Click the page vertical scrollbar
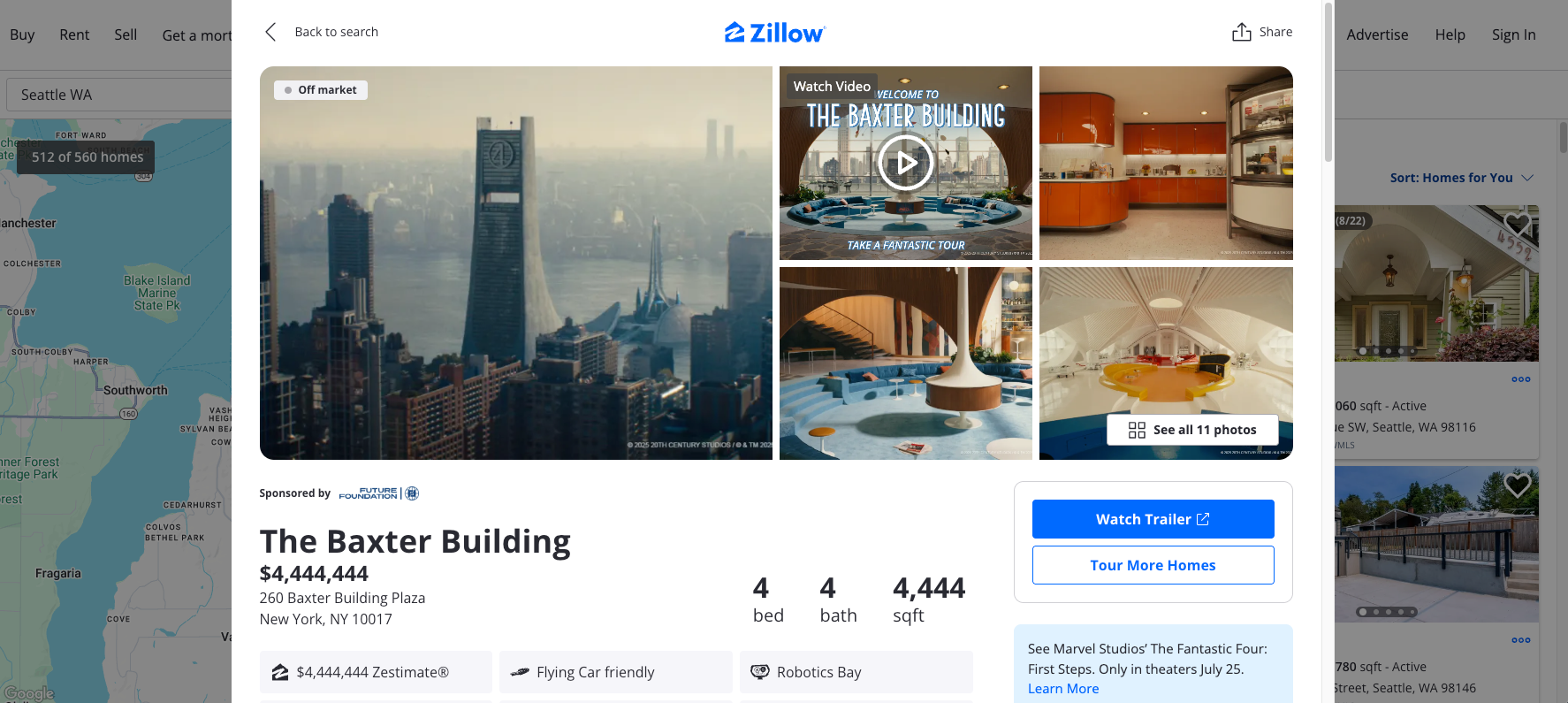Screen dimensions: 1568x703 pos(1328,81)
